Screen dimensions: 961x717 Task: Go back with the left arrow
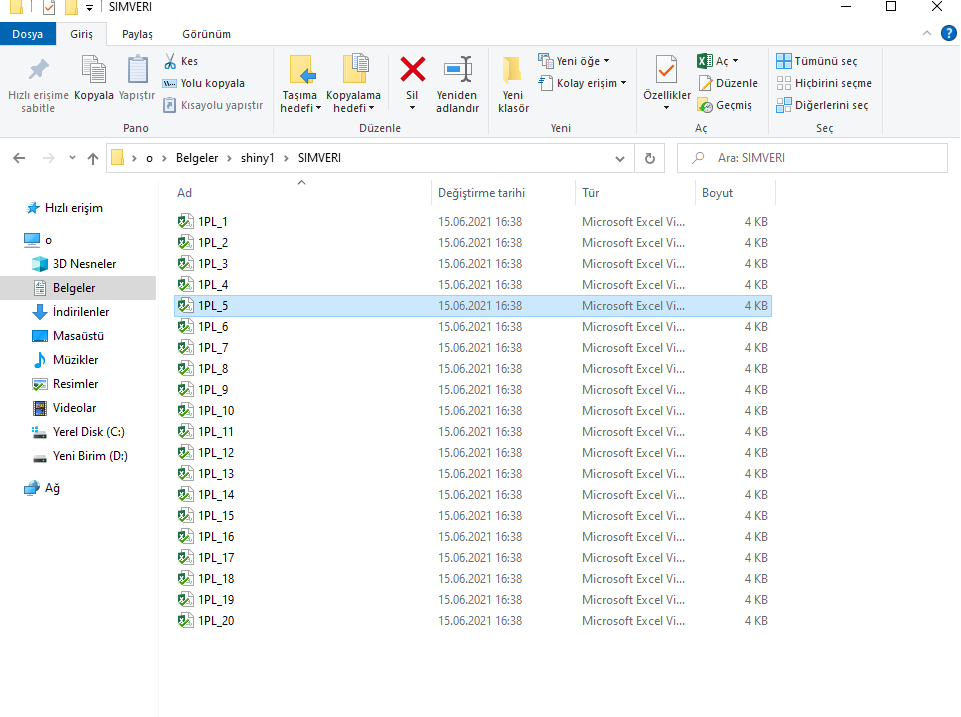tap(20, 158)
